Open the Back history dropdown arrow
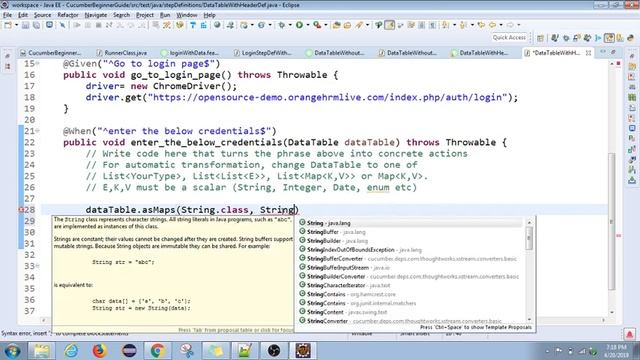 tap(501, 25)
